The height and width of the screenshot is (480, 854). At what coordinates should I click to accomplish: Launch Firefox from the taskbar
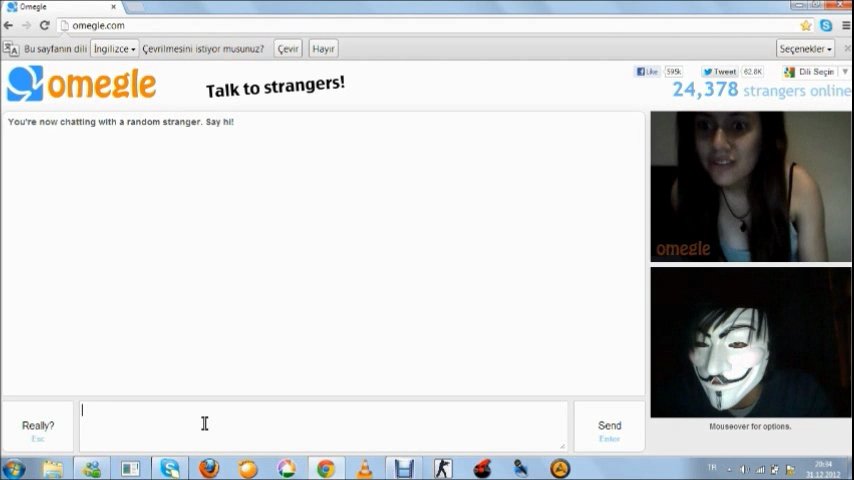point(209,469)
